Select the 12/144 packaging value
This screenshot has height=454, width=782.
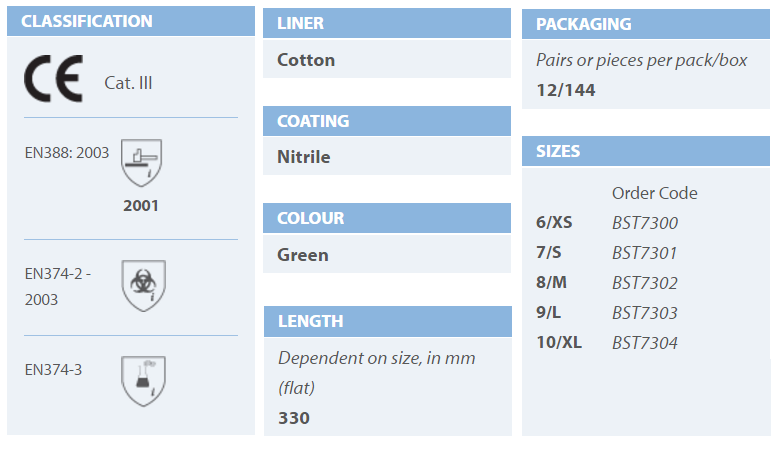click(x=566, y=90)
